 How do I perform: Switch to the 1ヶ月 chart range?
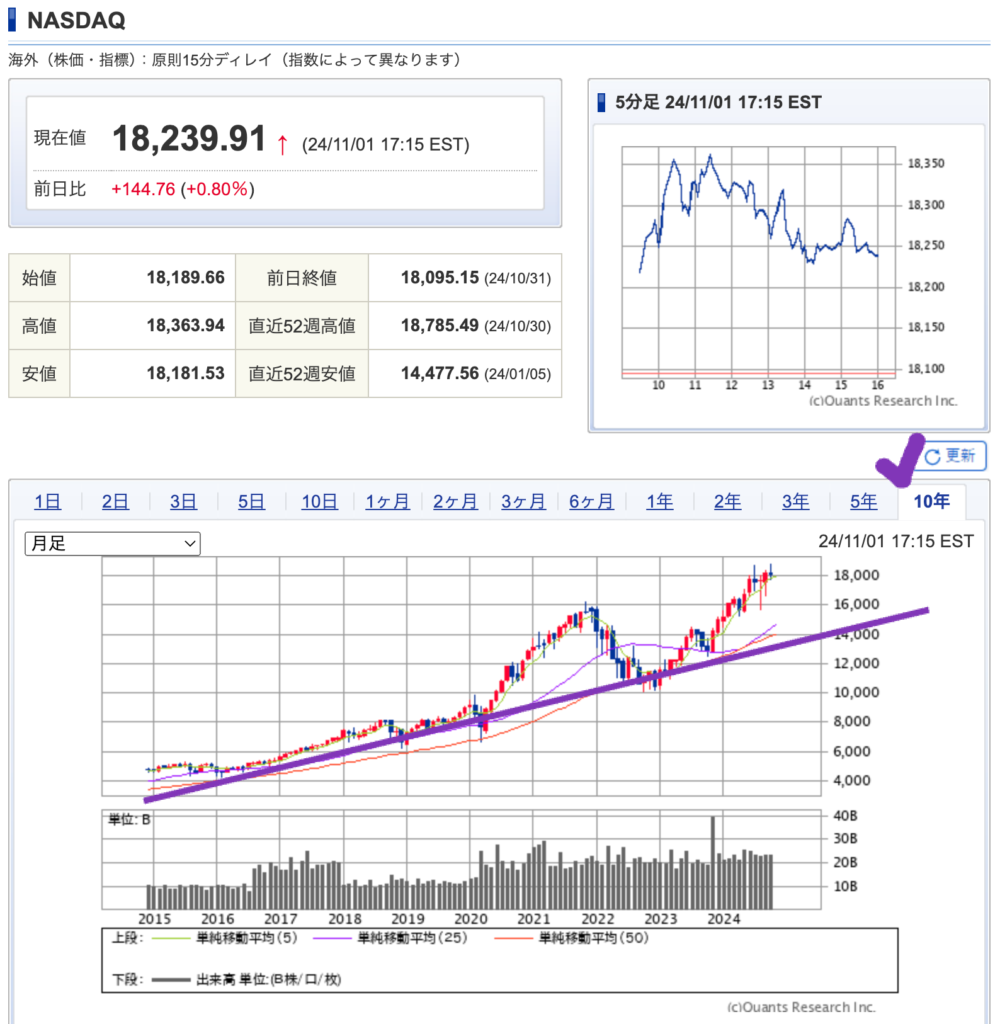point(387,502)
